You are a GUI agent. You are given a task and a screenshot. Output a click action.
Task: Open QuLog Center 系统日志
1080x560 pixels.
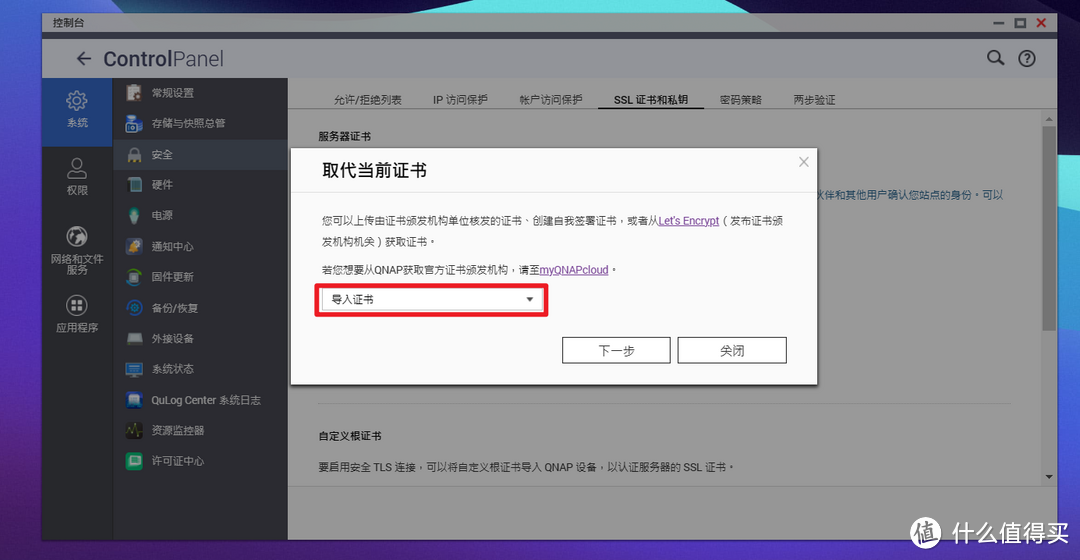pyautogui.click(x=205, y=400)
